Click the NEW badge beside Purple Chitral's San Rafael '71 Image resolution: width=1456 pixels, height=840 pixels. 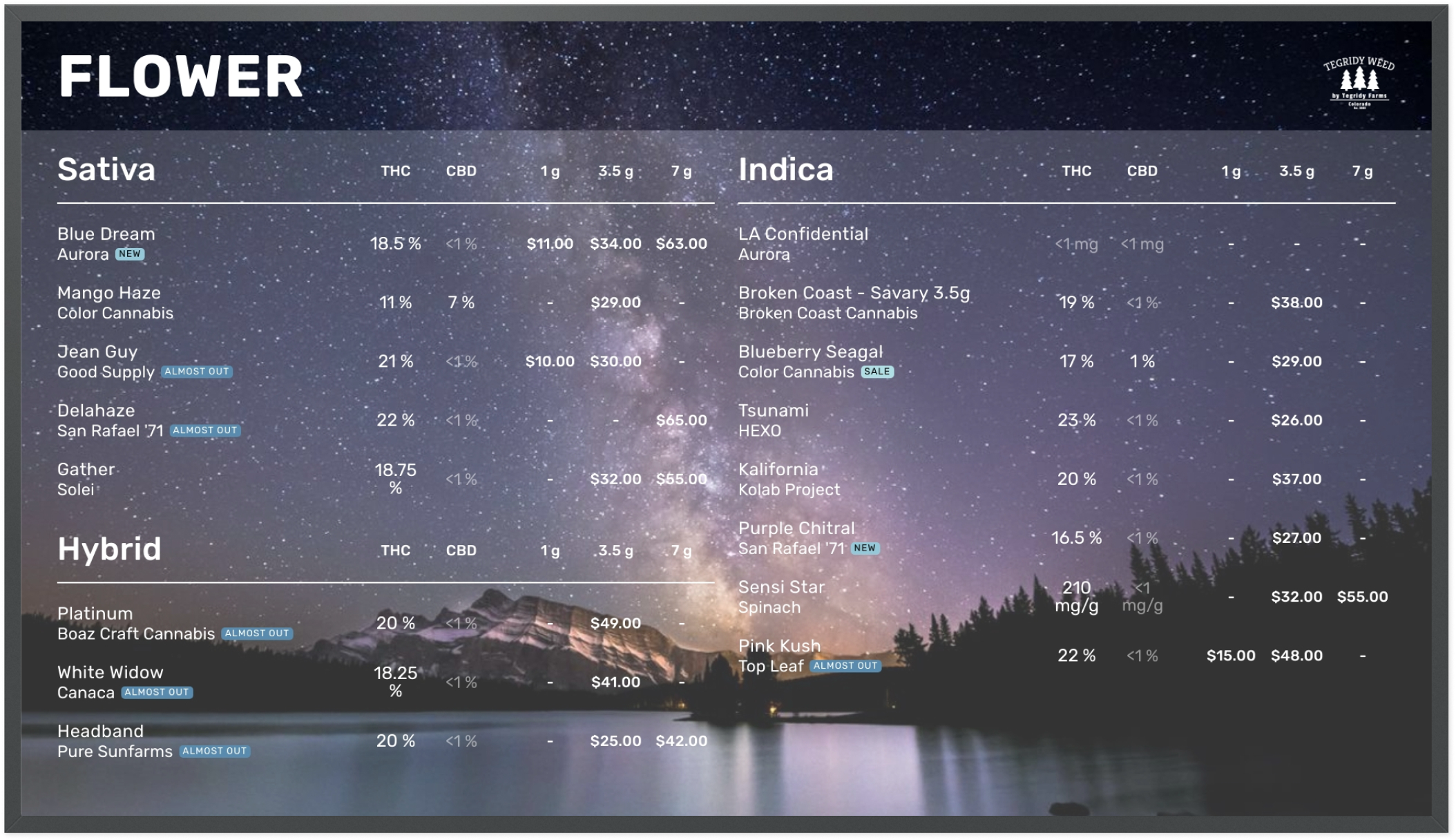click(865, 548)
